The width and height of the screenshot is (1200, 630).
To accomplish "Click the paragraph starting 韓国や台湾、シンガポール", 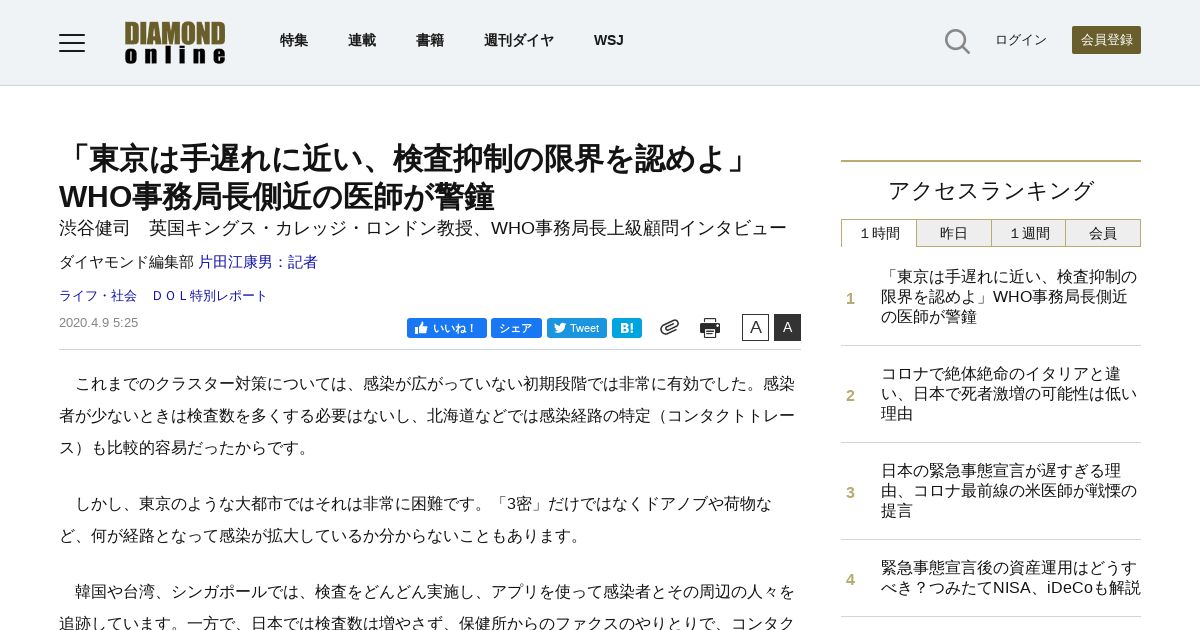I will 429,604.
